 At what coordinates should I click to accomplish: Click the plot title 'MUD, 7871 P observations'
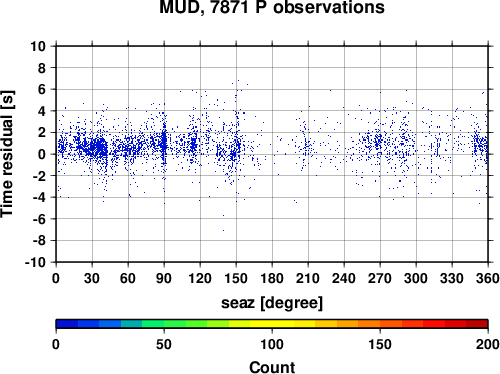[x=272, y=7]
